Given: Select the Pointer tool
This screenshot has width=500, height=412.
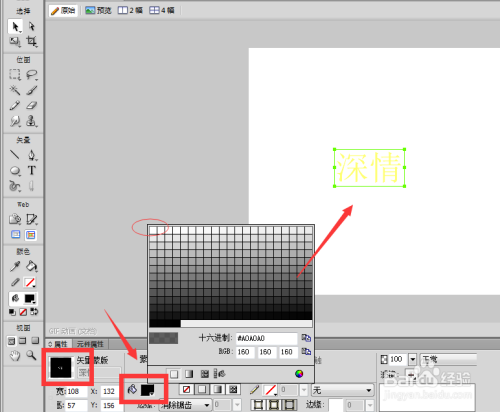Looking at the screenshot, I should click(15, 26).
